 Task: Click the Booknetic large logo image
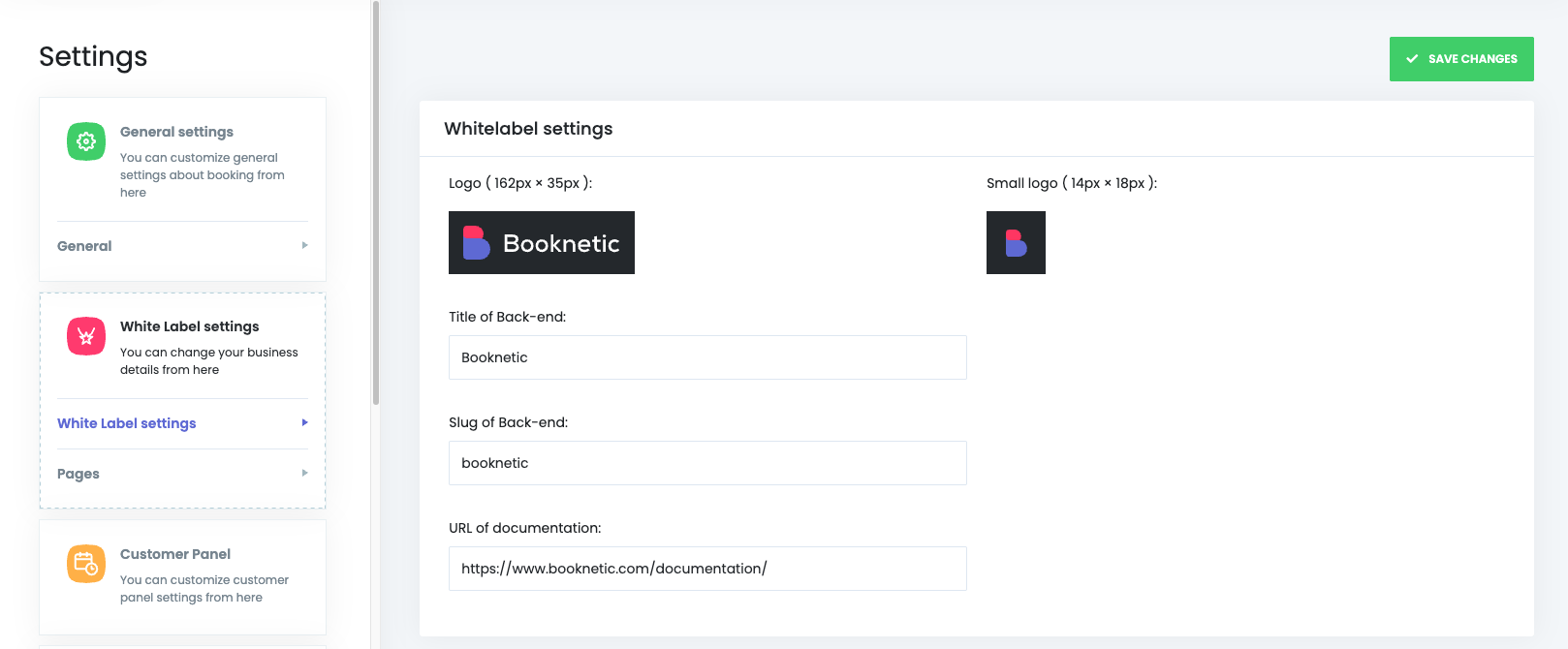coord(541,243)
